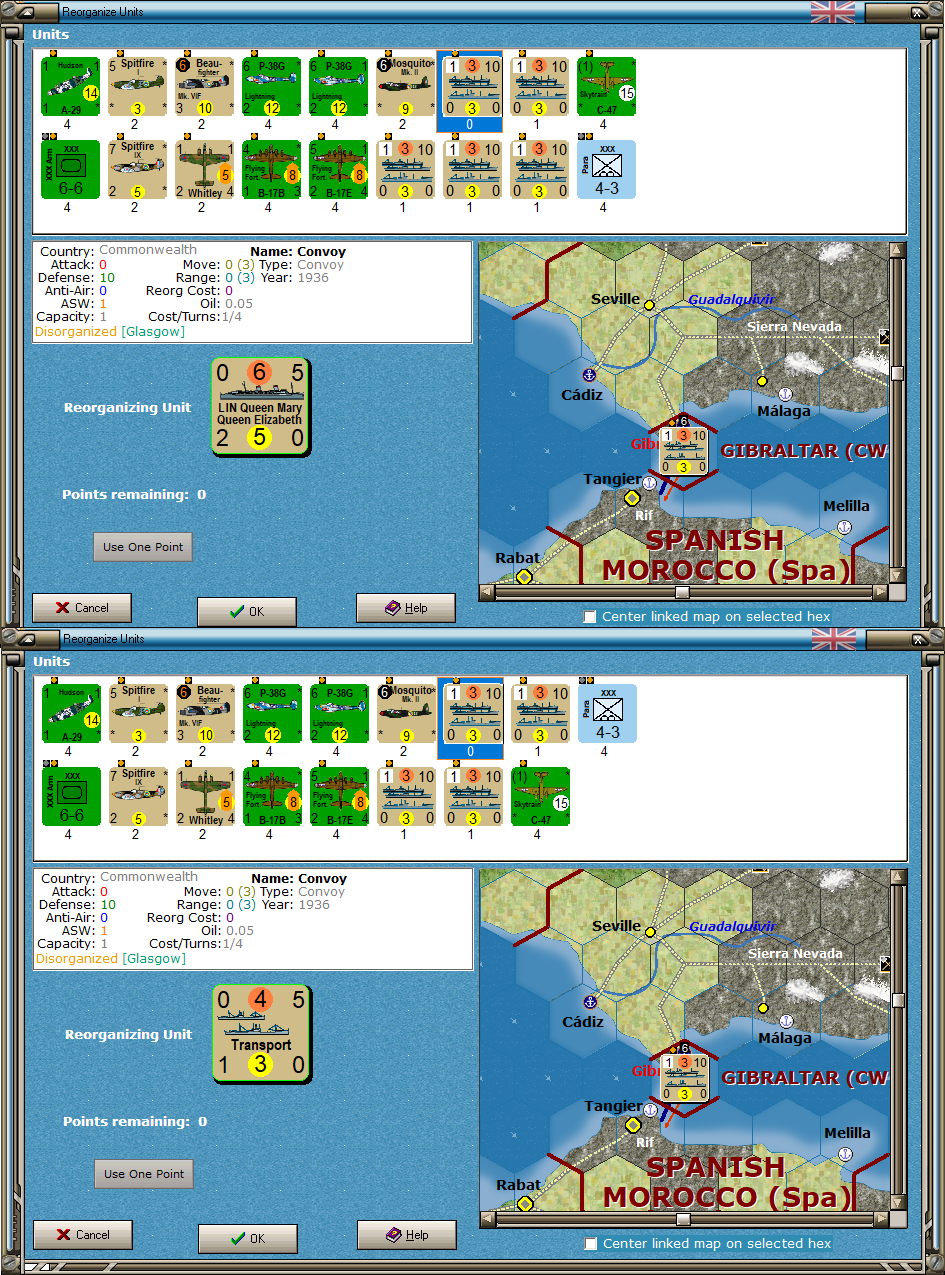Select Mosquito Mk. II in upper window
This screenshot has width=945, height=1275.
[x=406, y=86]
